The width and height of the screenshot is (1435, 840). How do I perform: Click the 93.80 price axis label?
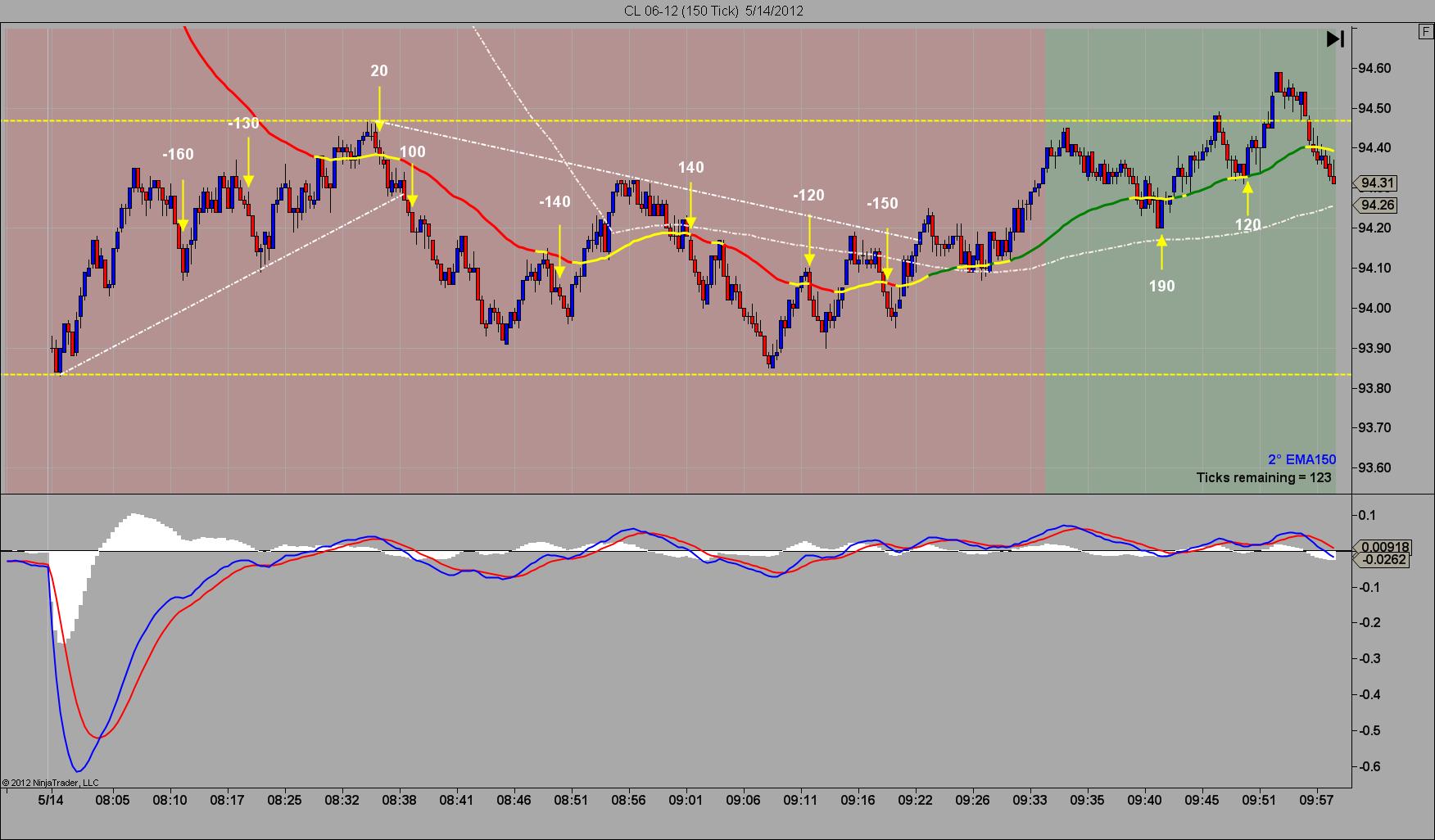(1374, 389)
